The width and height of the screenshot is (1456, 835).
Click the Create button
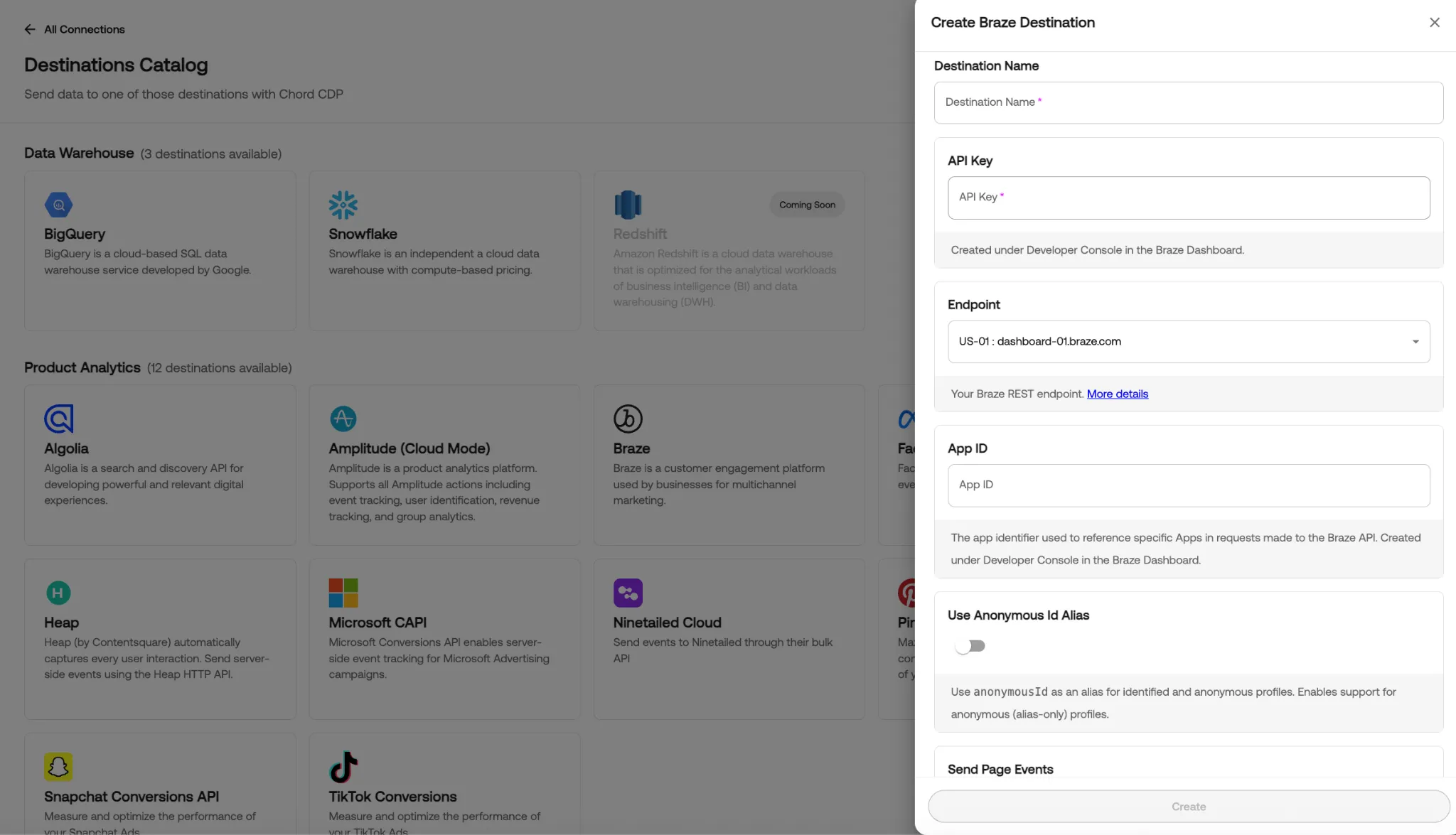coord(1189,807)
